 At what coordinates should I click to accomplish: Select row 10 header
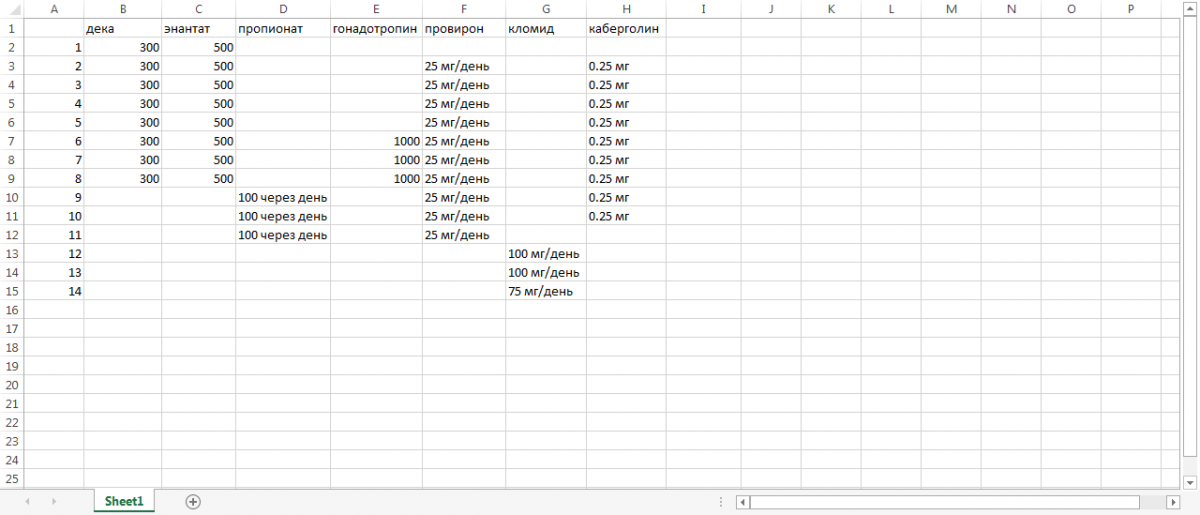click(x=11, y=197)
